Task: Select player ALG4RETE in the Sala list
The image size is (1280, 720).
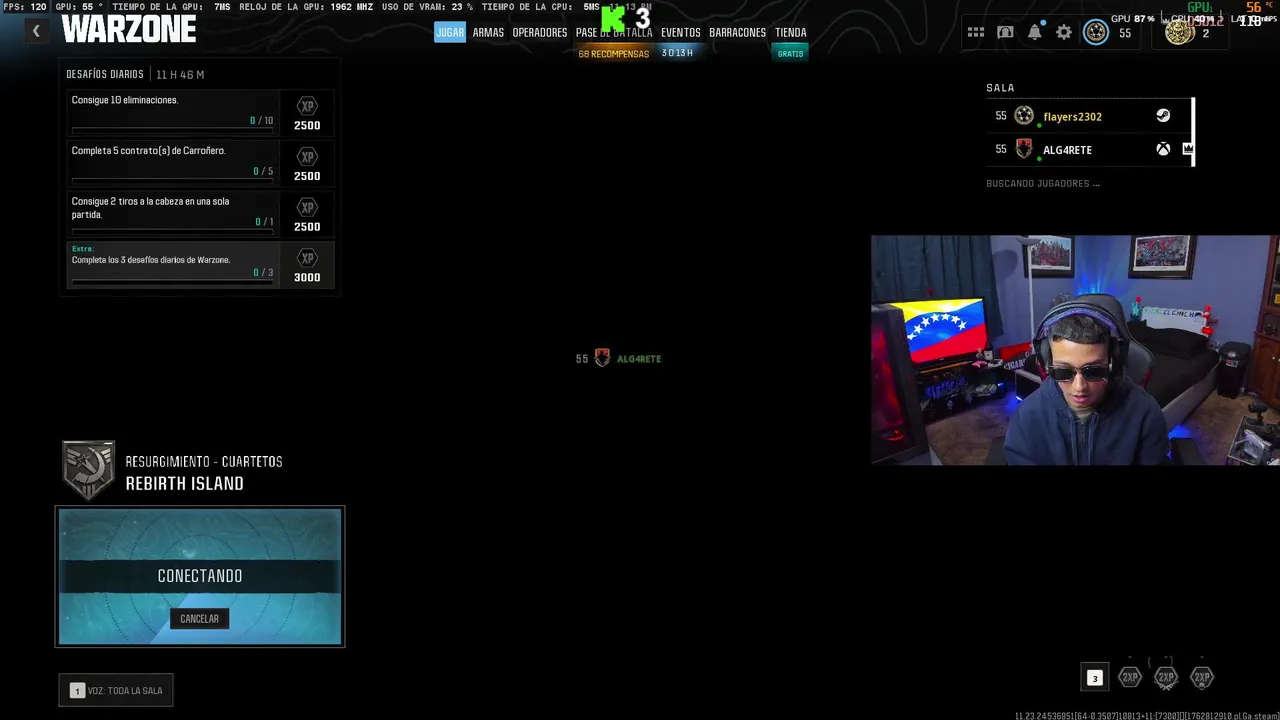Action: (1090, 149)
